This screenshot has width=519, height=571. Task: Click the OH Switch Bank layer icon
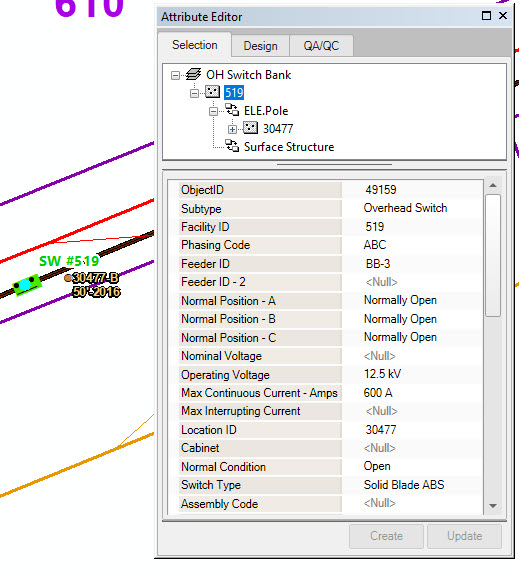193,74
